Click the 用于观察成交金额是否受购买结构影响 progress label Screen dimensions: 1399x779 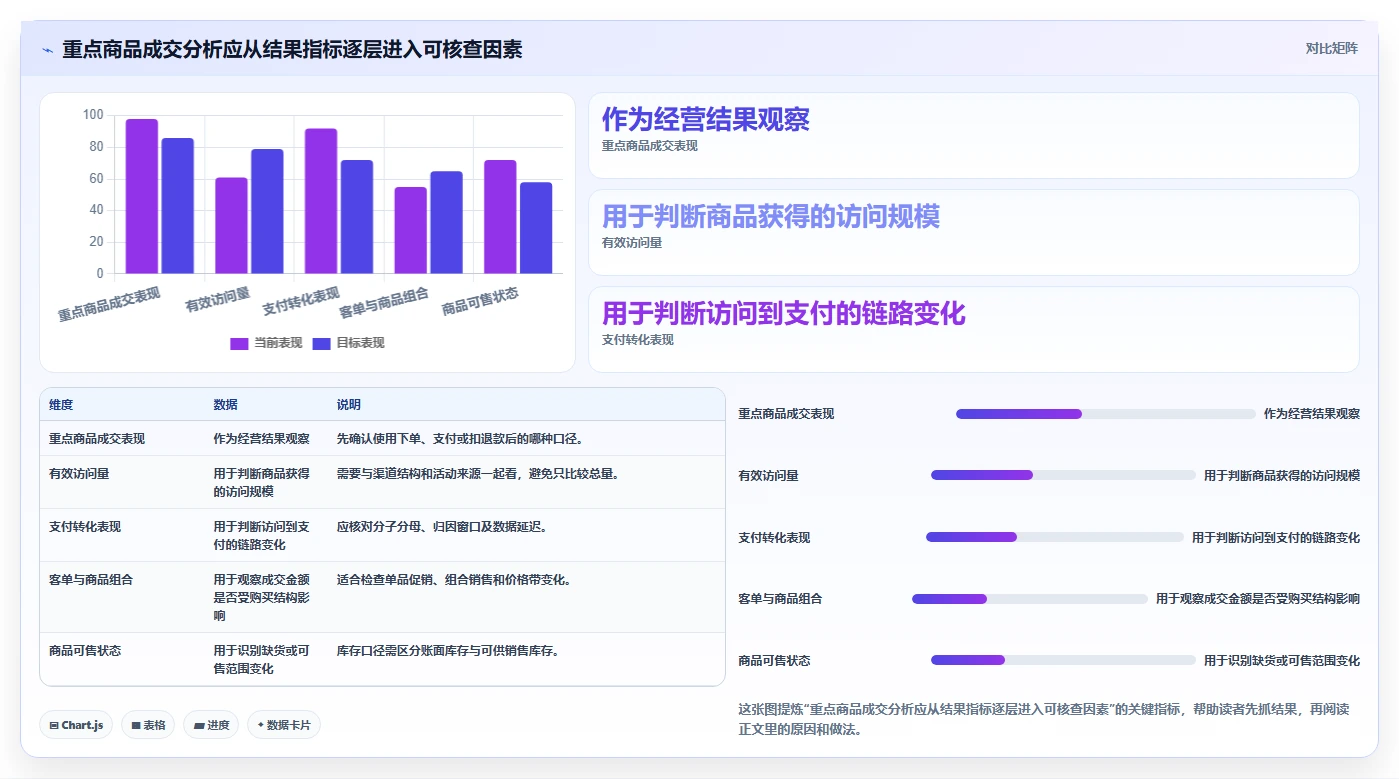1258,599
